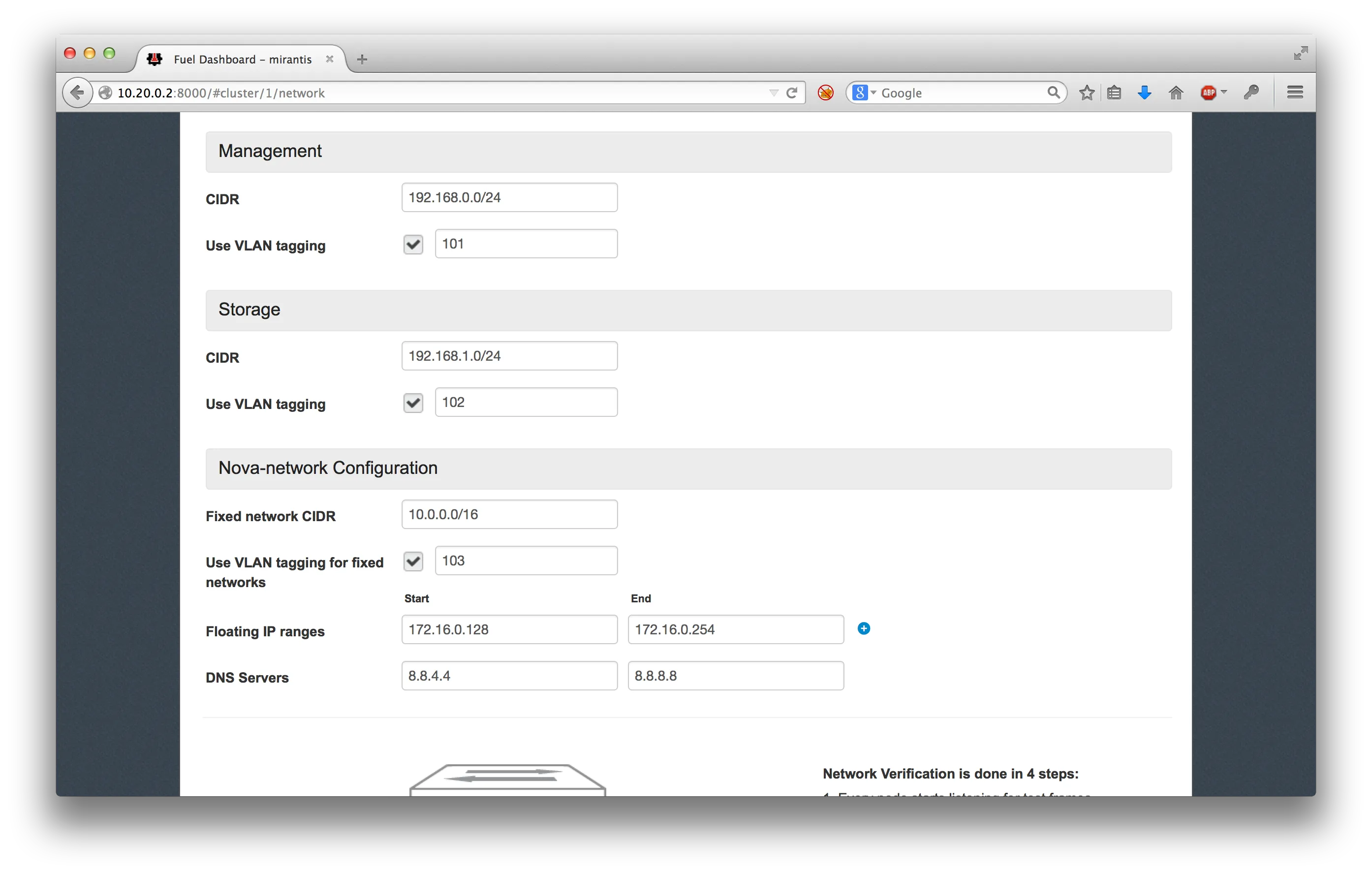Select the Fuel Dashboard – mirantis tab

241,59
